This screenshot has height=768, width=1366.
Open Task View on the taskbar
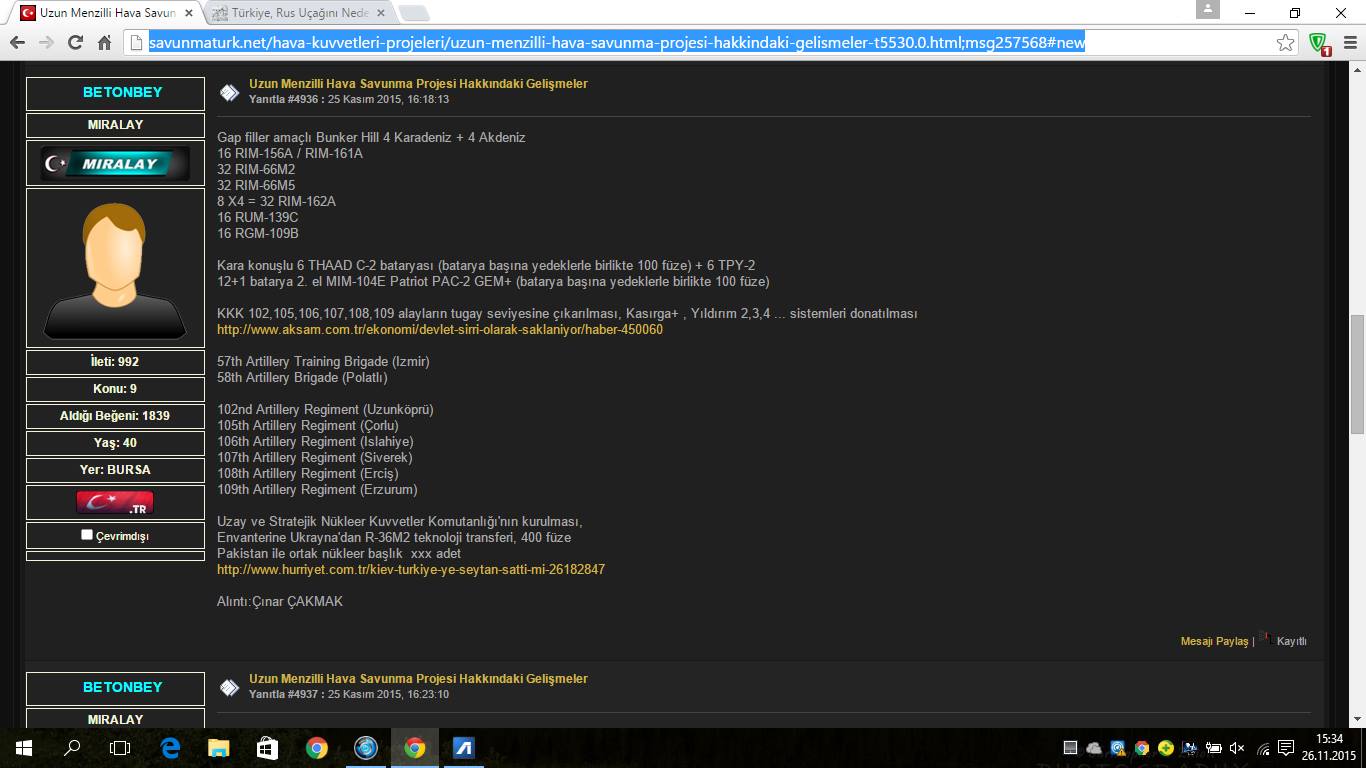click(120, 748)
